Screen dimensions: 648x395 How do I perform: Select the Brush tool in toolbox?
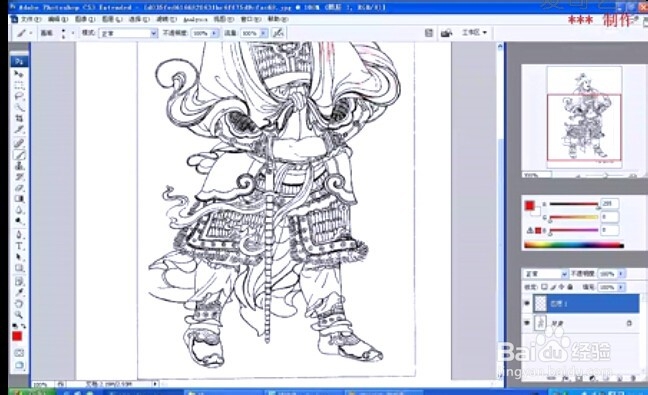[19, 155]
